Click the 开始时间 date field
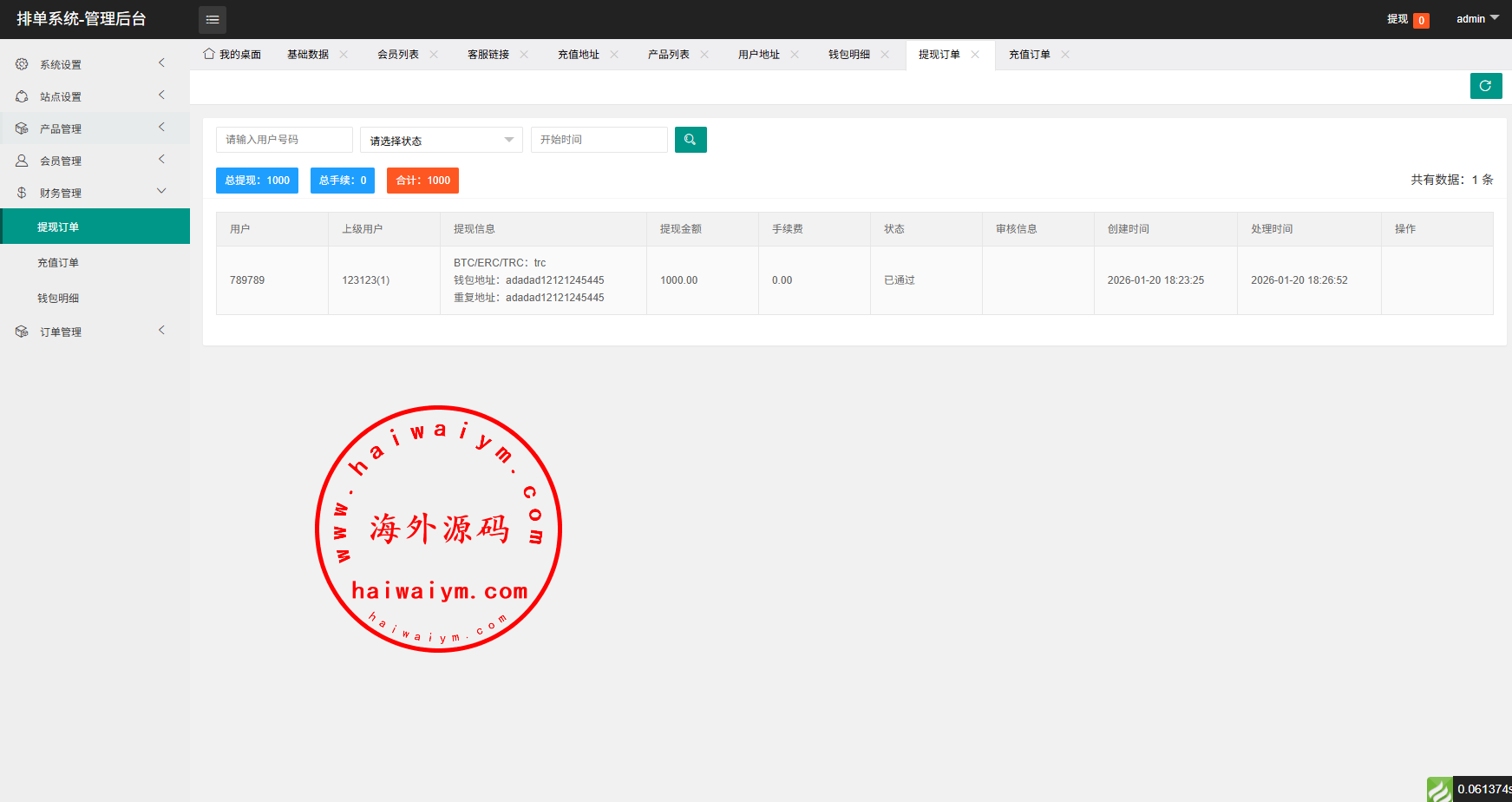1512x802 pixels. tap(599, 140)
